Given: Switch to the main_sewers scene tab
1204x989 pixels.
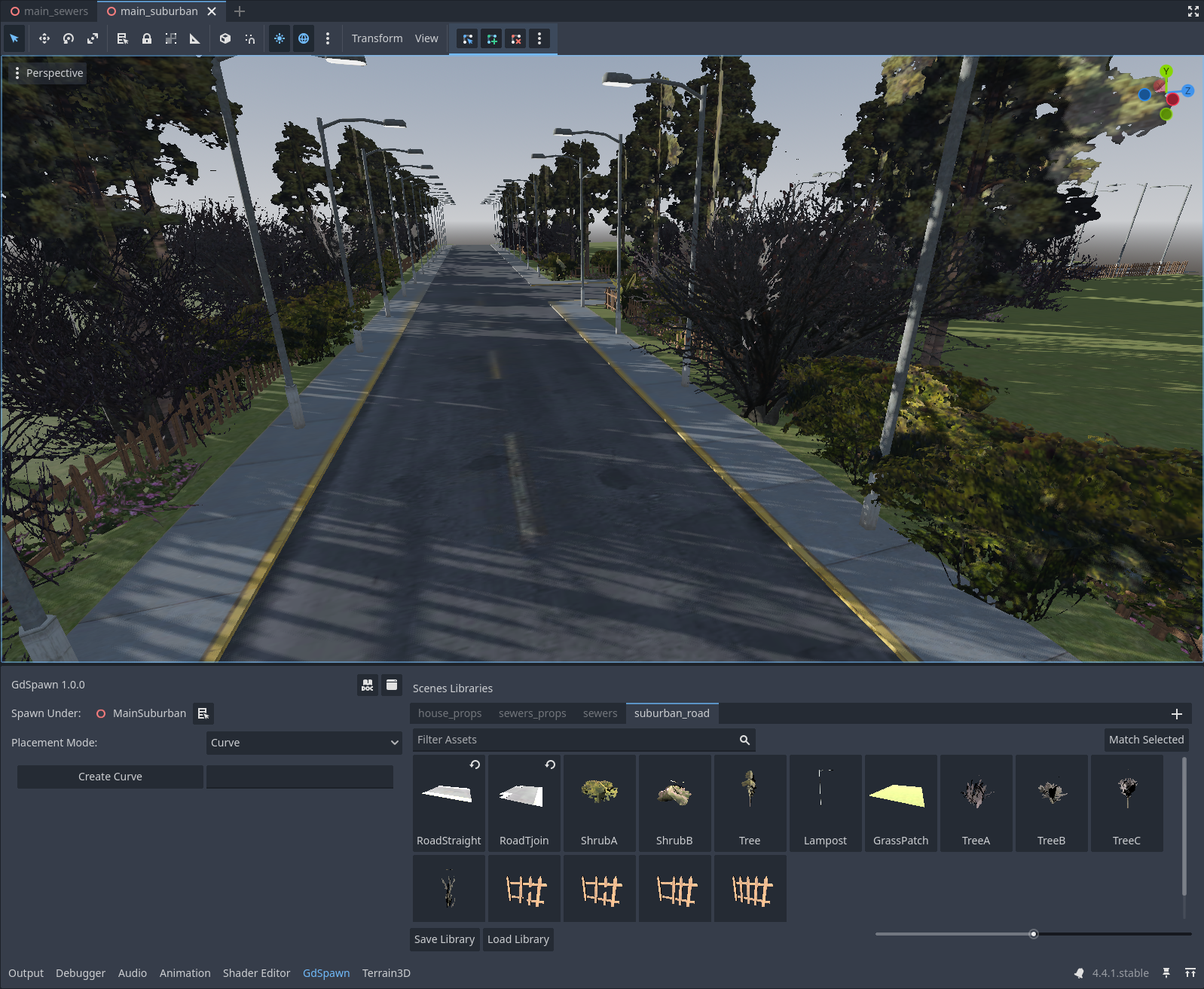Looking at the screenshot, I should [x=49, y=11].
